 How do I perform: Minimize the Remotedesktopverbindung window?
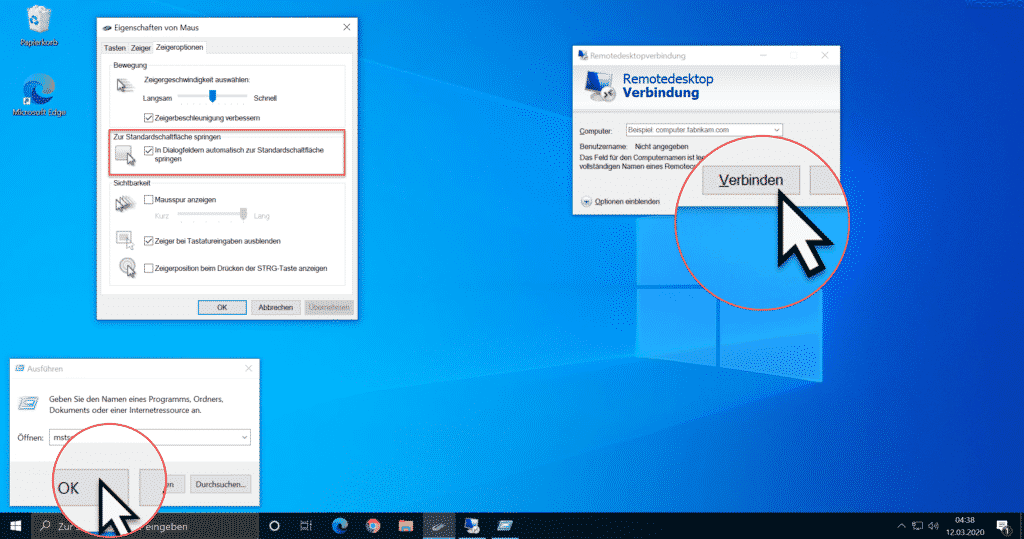pos(763,56)
